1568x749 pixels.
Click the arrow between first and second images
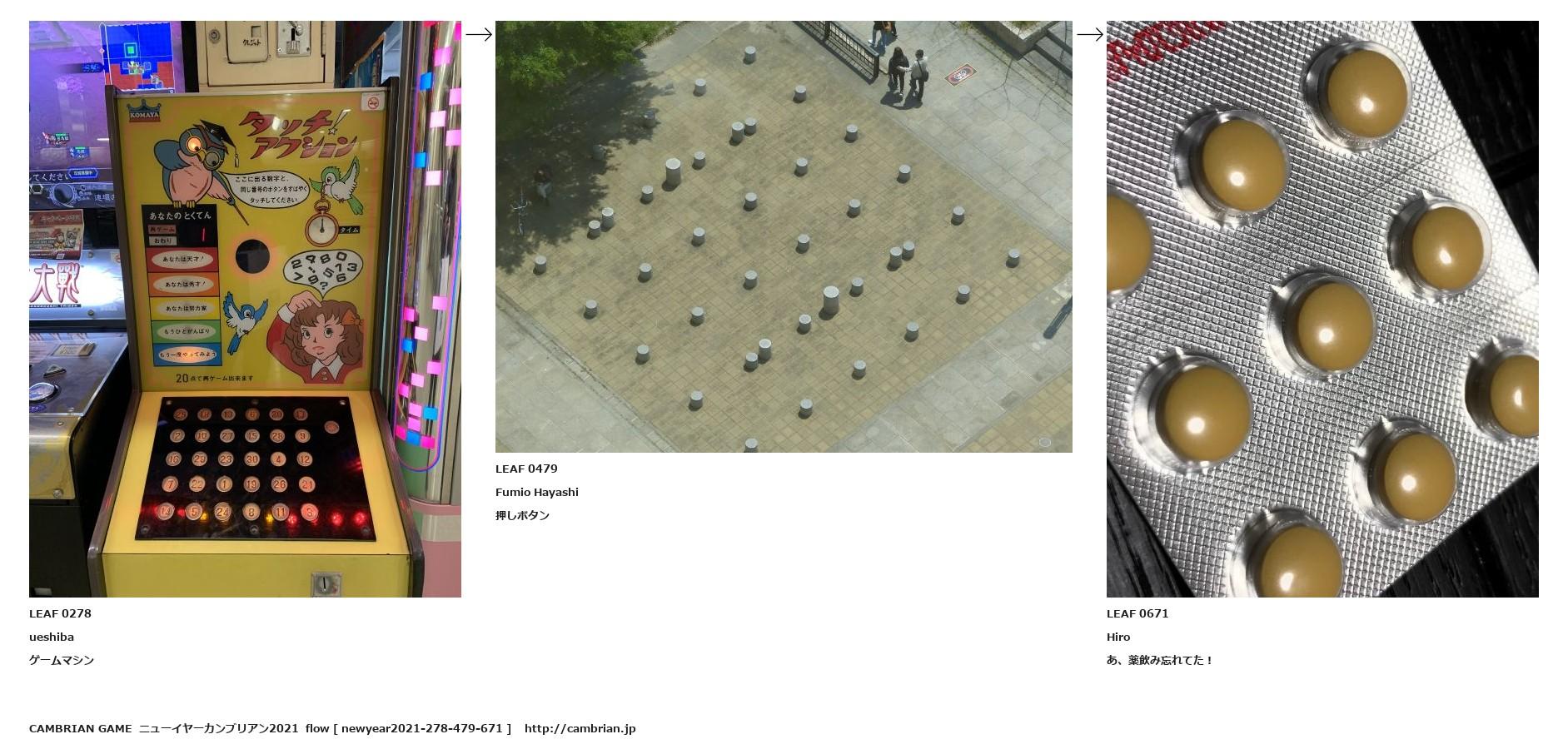pyautogui.click(x=479, y=34)
